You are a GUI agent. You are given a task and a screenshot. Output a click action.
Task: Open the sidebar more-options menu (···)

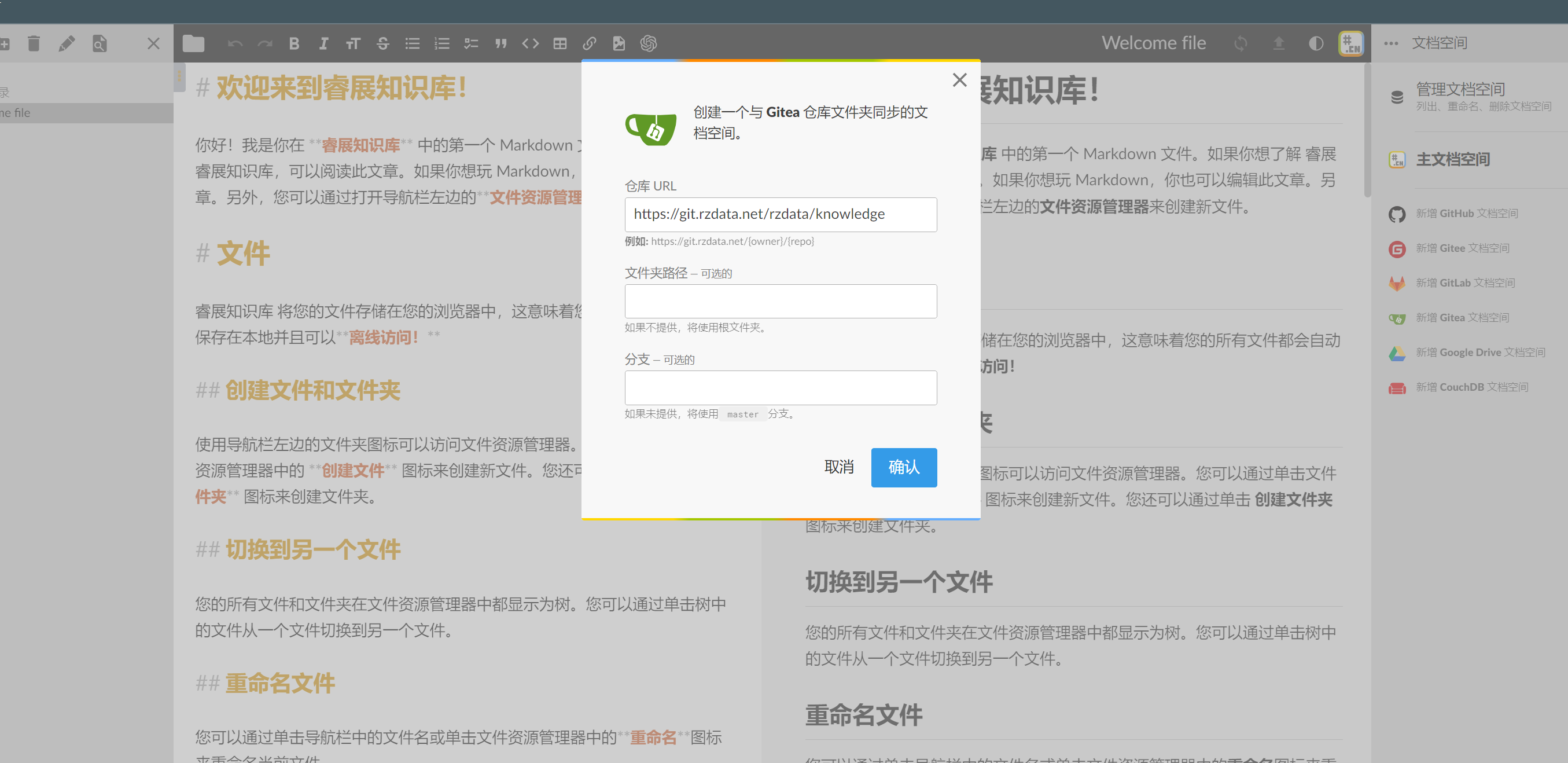(x=1391, y=43)
